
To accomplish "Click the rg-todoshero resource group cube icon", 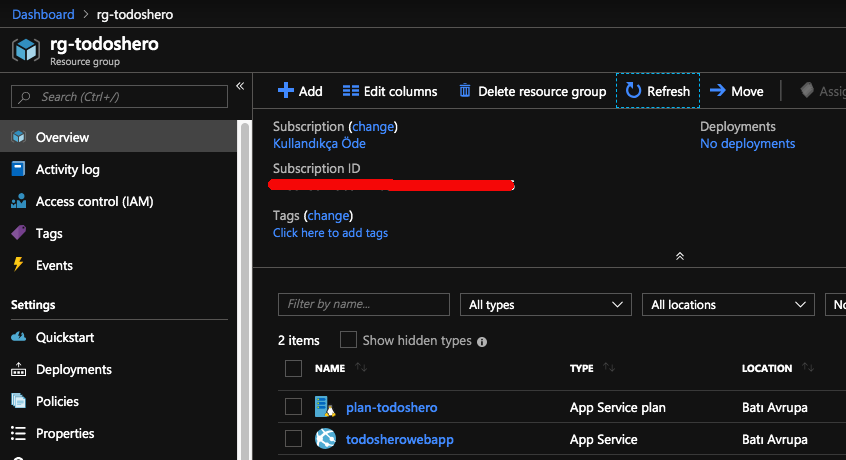I will click(25, 50).
